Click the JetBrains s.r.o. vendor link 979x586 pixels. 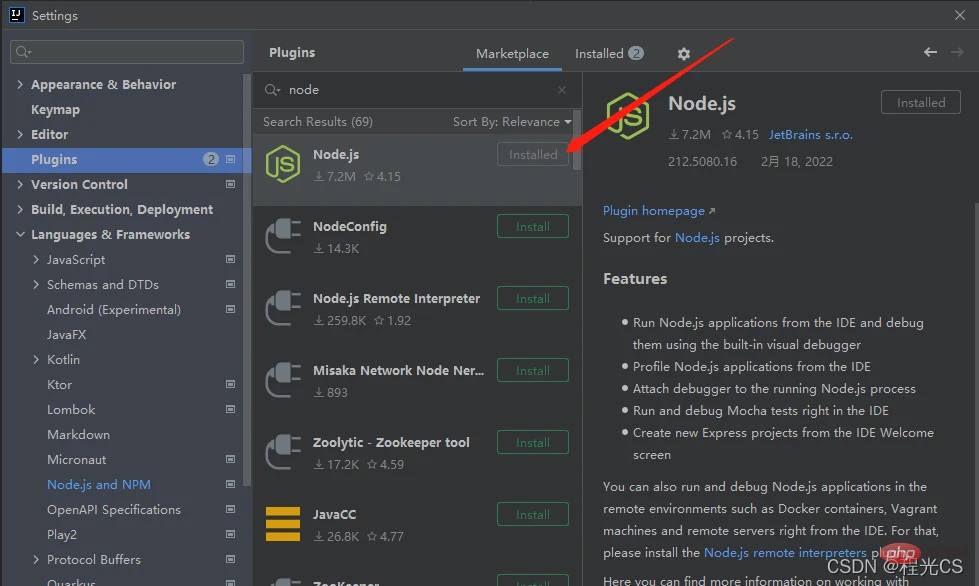[x=810, y=135]
